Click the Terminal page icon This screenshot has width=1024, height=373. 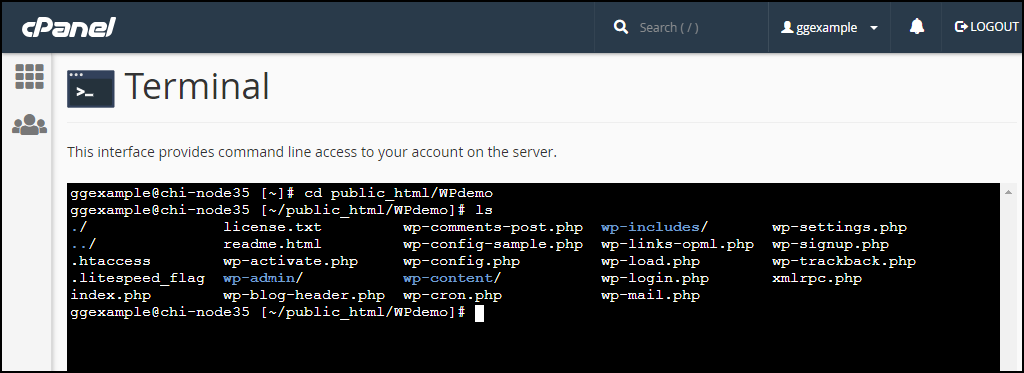pos(91,88)
